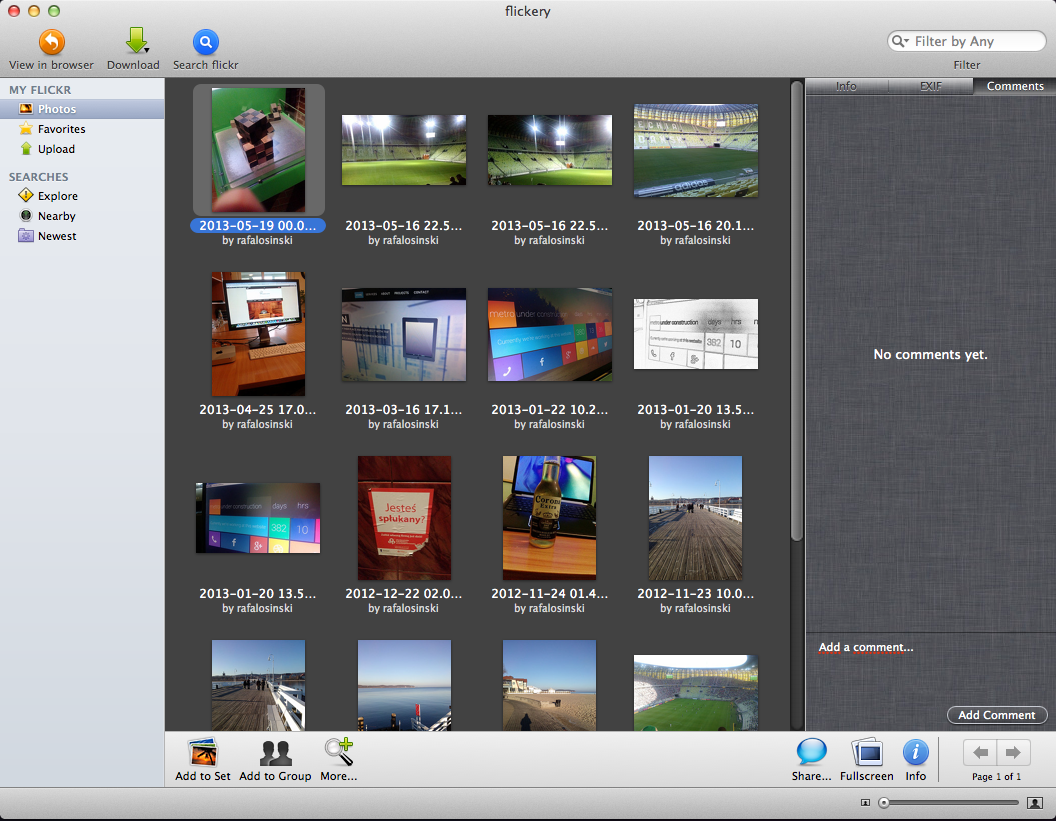The image size is (1056, 821).
Task: Click the Share... speech bubble icon
Action: 811,752
